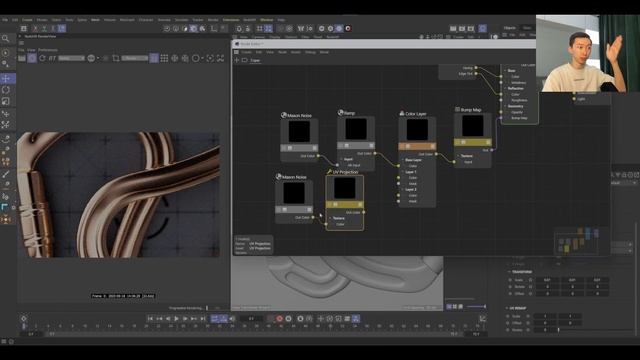640x360 pixels.
Task: Click the fit-to-window icon in RenderView toolbar
Action: click(220, 58)
